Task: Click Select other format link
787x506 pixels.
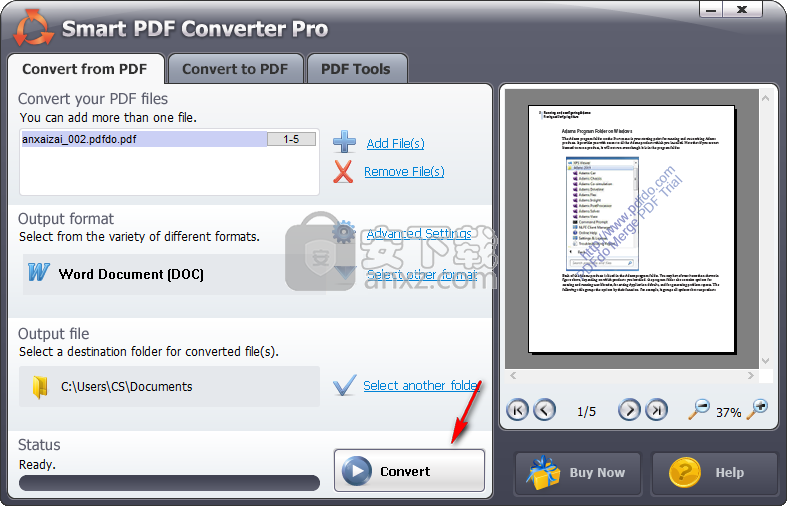Action: click(422, 275)
